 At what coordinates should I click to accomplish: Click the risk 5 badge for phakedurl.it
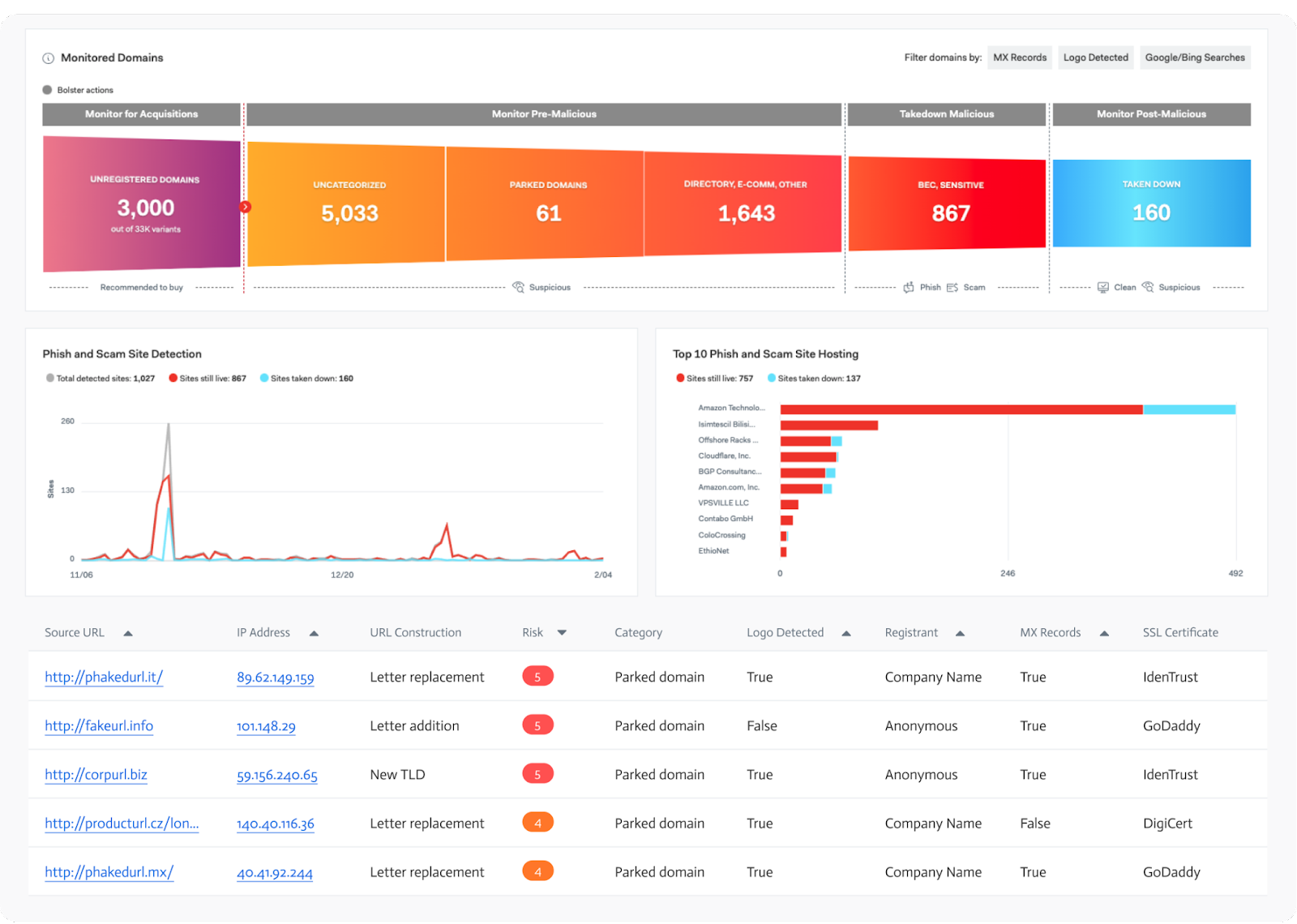(537, 677)
